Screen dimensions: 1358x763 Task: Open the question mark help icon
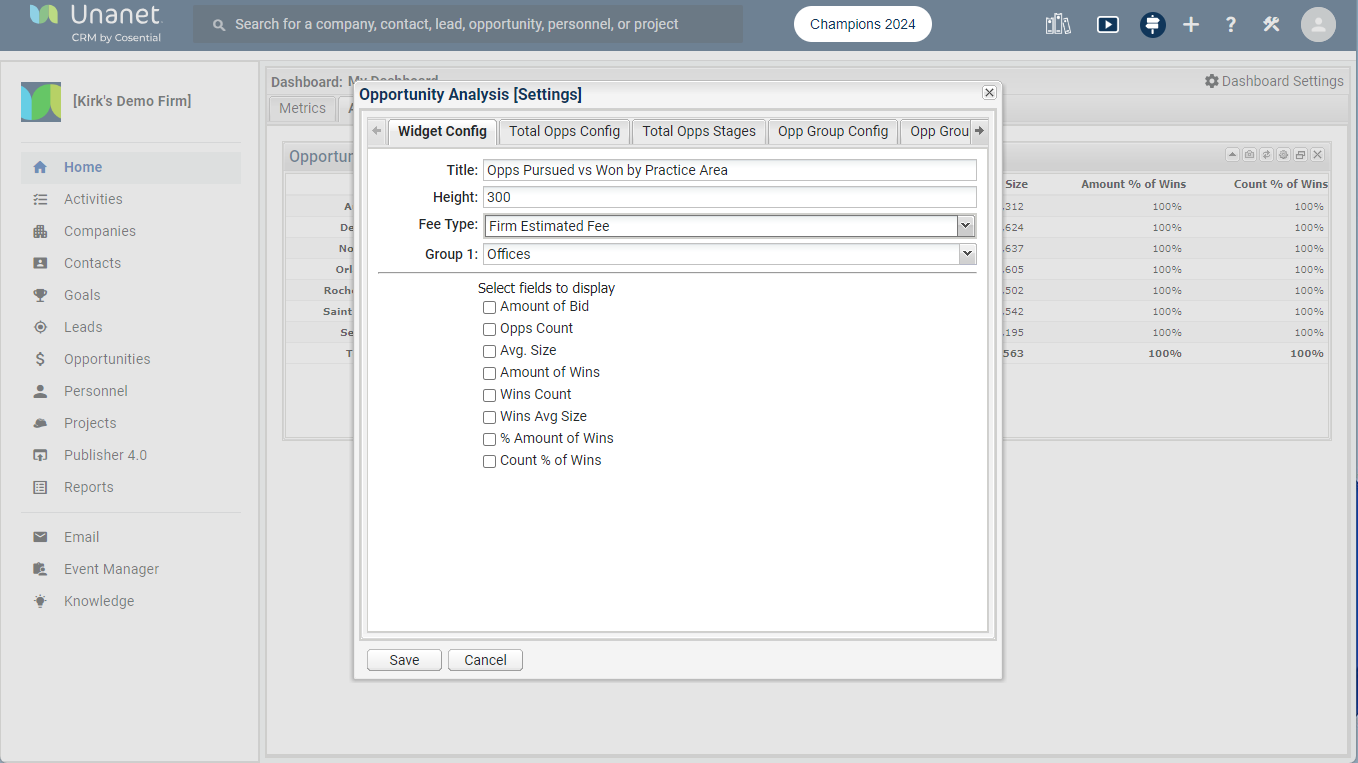[x=1231, y=25]
